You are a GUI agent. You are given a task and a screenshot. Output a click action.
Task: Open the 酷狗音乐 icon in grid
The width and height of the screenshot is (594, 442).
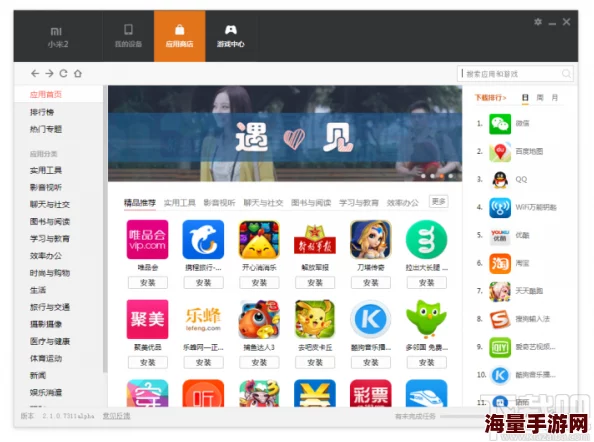click(370, 319)
